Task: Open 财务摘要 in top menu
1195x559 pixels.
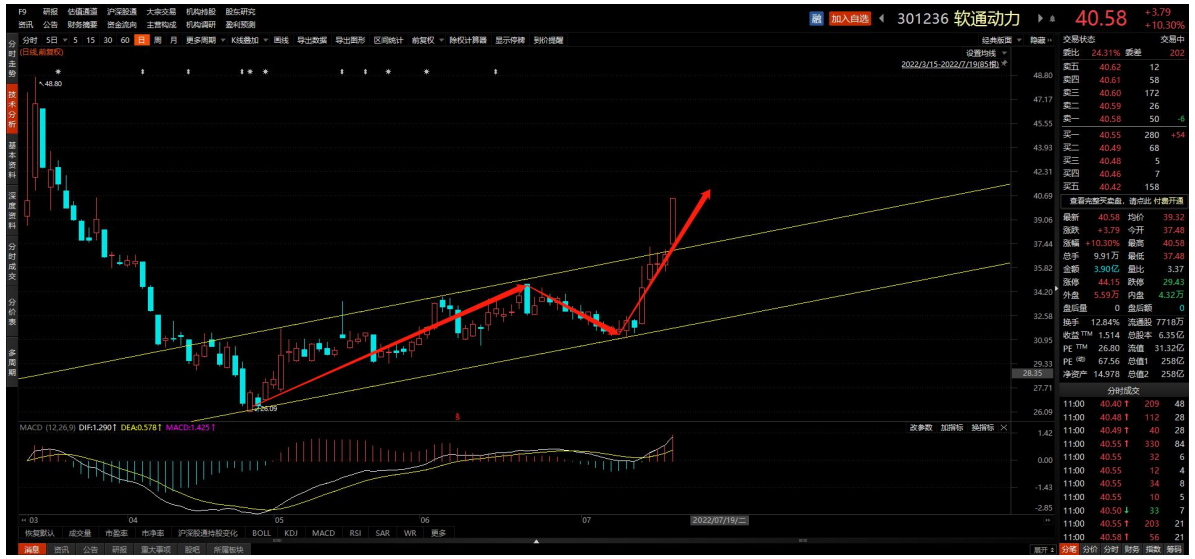Action: point(82,24)
